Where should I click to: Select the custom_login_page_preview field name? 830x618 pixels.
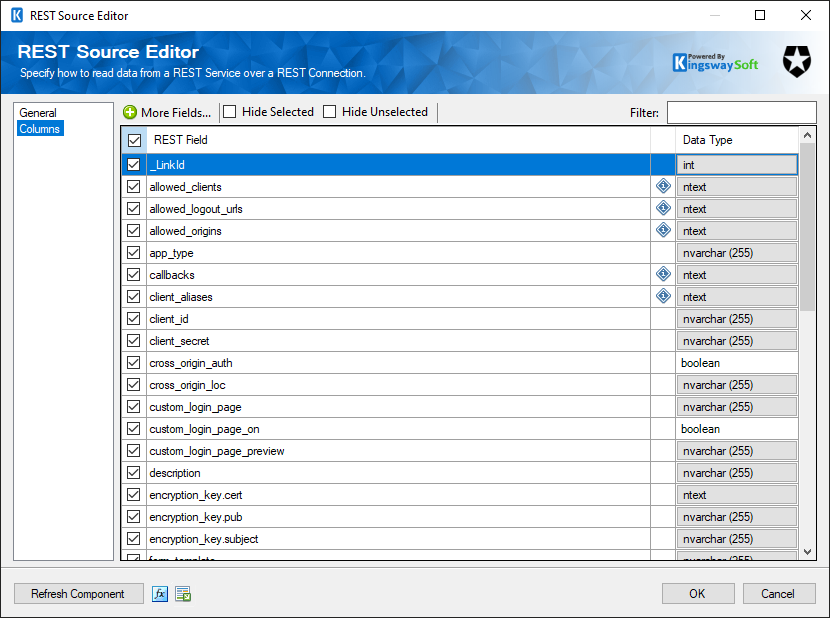pyautogui.click(x=216, y=451)
